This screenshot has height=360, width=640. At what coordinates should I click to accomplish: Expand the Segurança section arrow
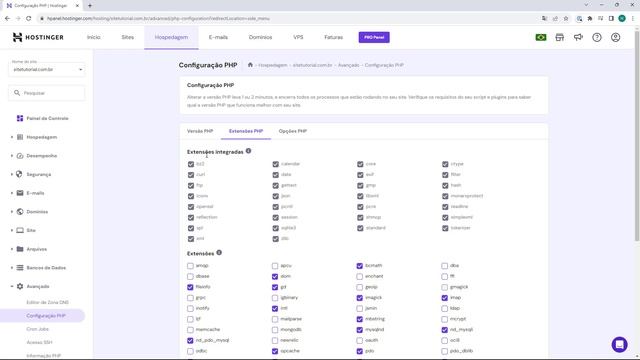(x=12, y=174)
